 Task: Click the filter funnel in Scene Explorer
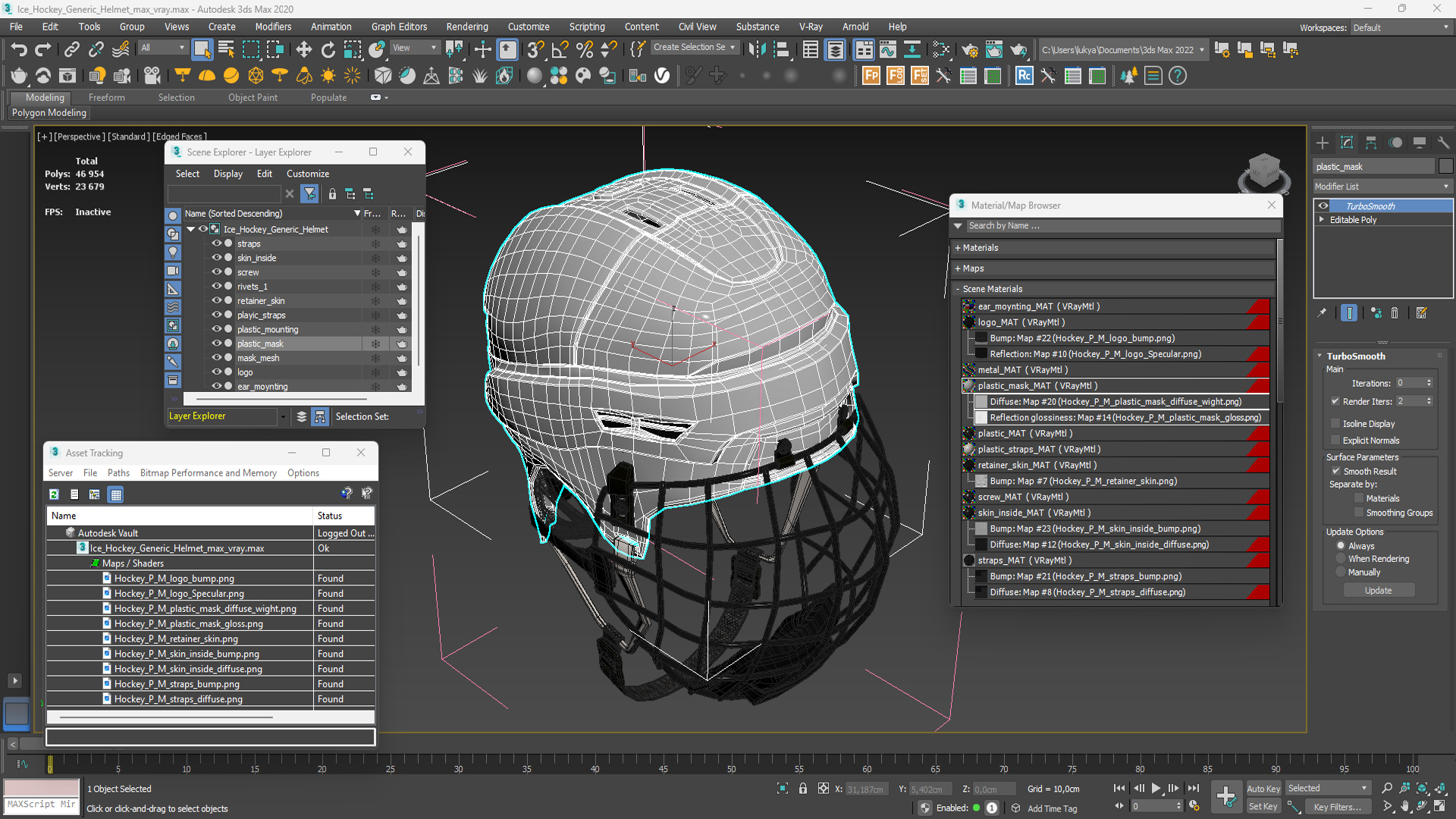click(x=309, y=194)
